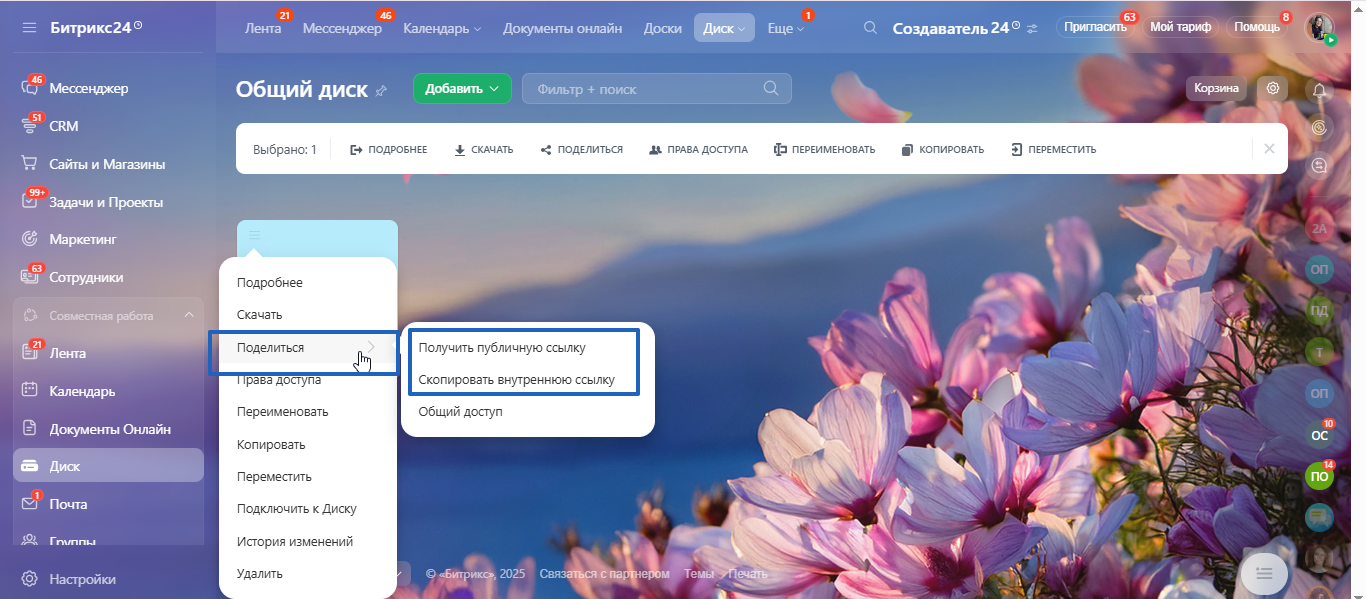Choose Переместить from the context menu

coord(275,476)
